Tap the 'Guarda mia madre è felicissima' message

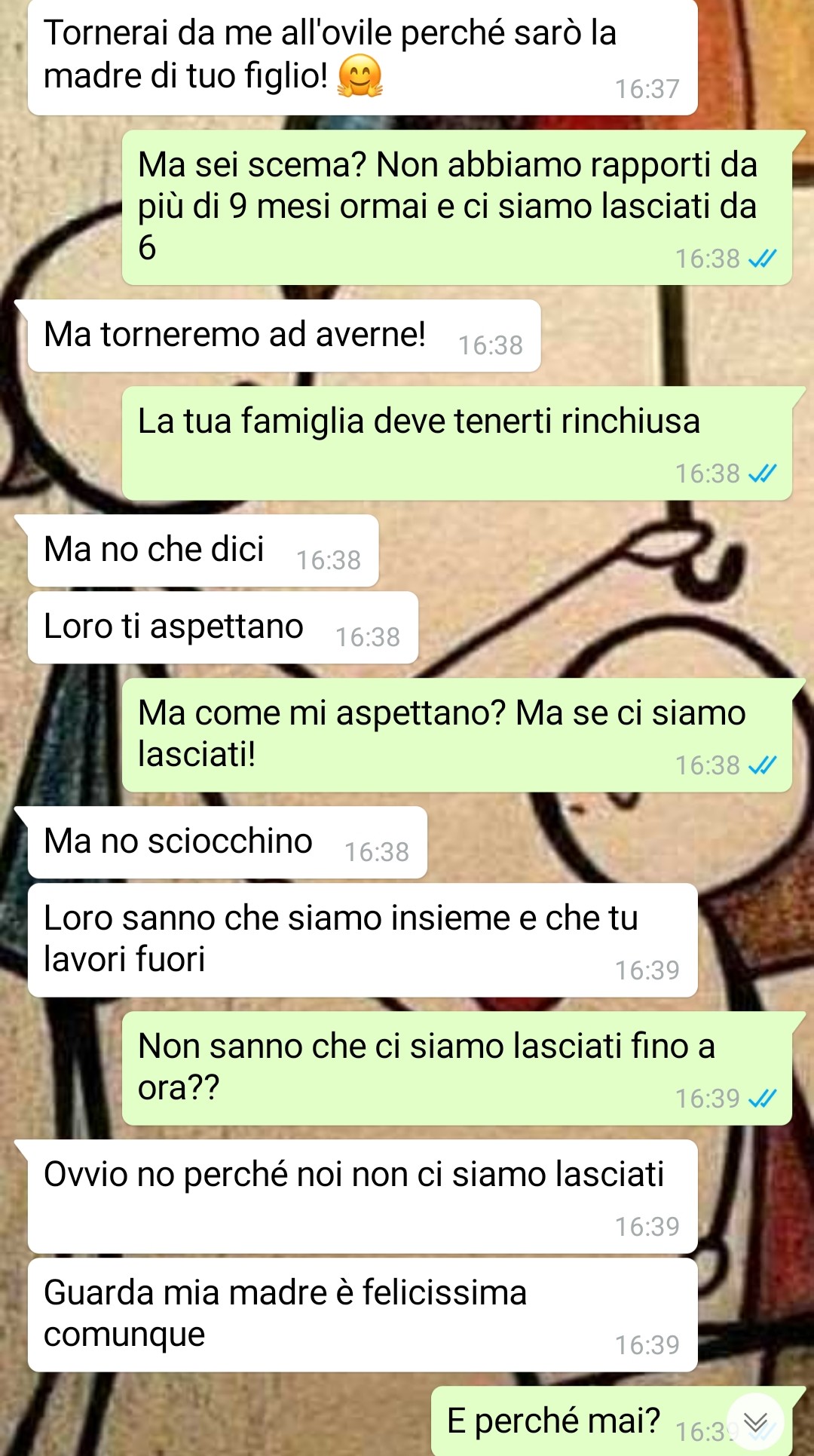click(363, 1315)
